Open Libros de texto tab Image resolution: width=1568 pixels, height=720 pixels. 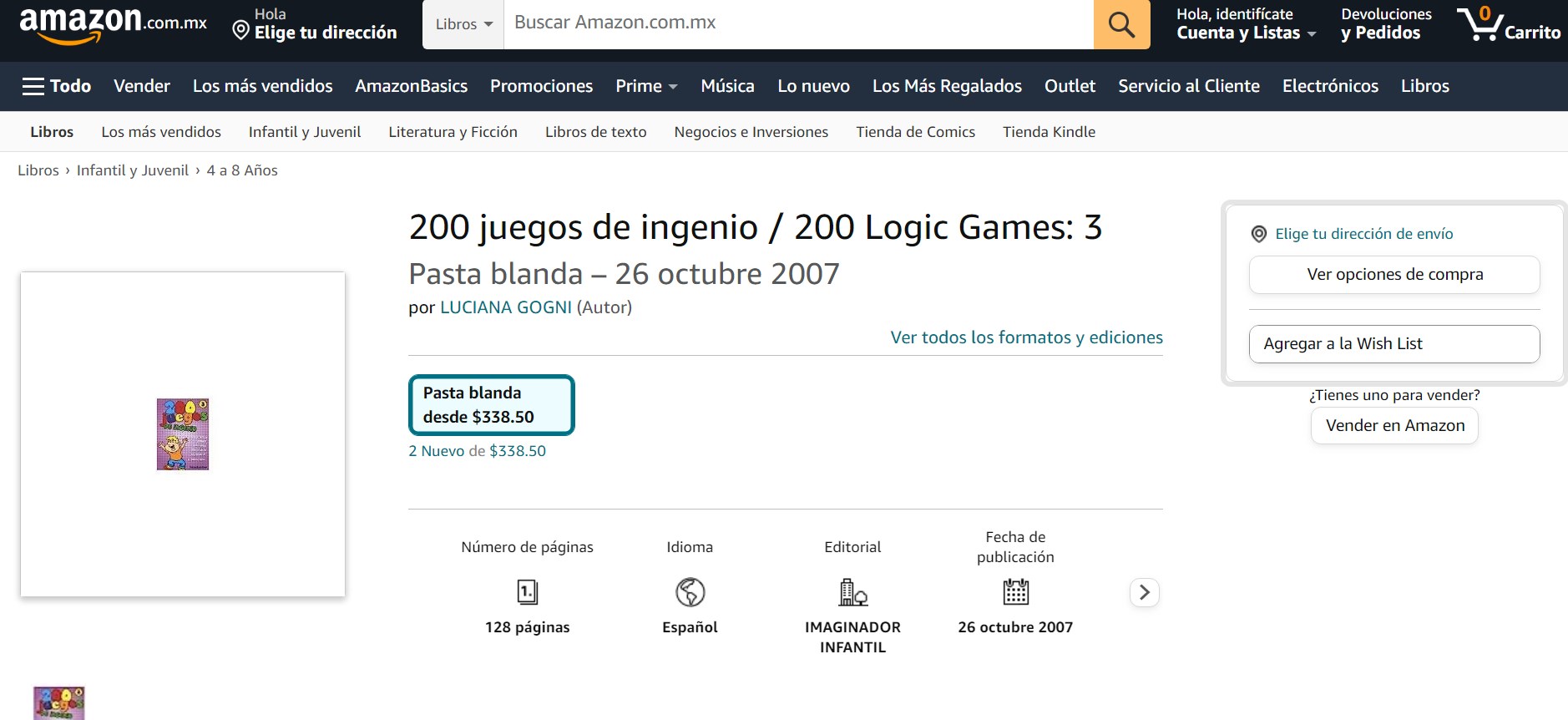coord(595,132)
